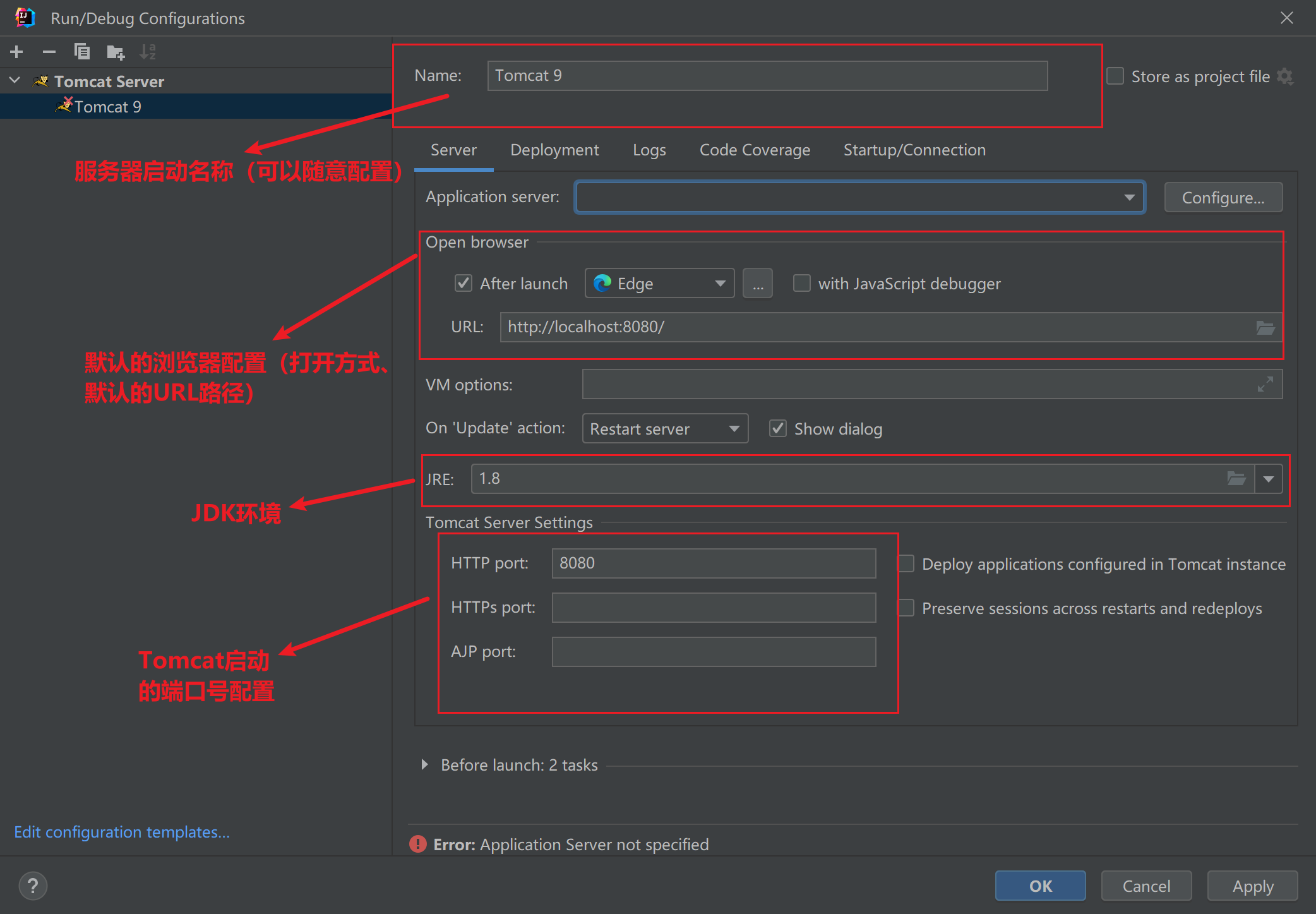Image resolution: width=1316 pixels, height=914 pixels.
Task: Click Configure application server button
Action: click(1225, 196)
